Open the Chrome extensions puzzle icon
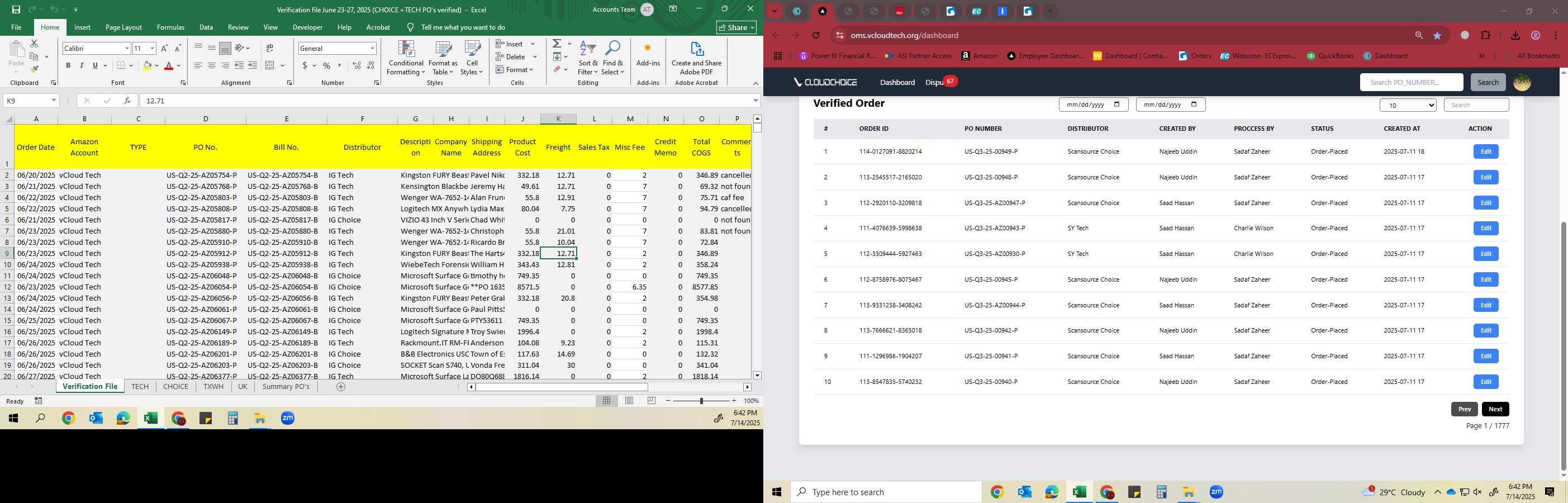 [x=1486, y=35]
